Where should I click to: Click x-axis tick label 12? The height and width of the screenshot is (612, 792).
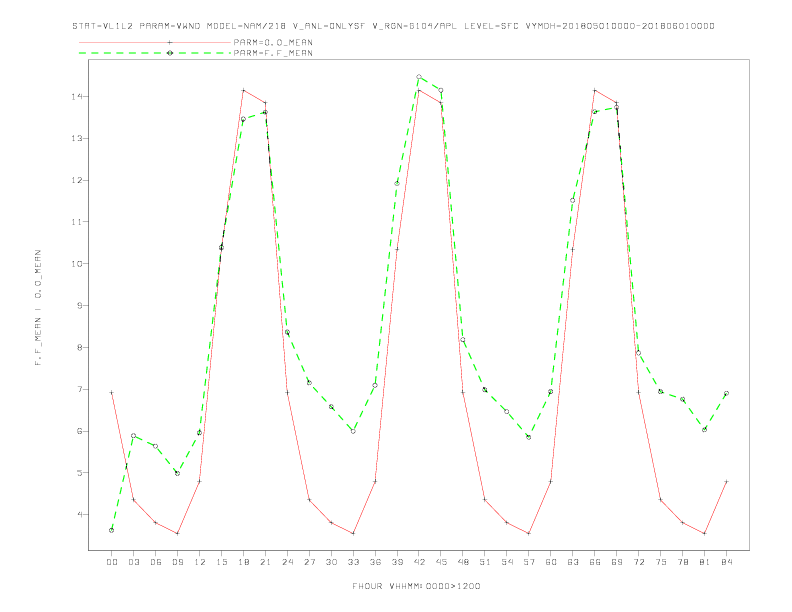200,562
